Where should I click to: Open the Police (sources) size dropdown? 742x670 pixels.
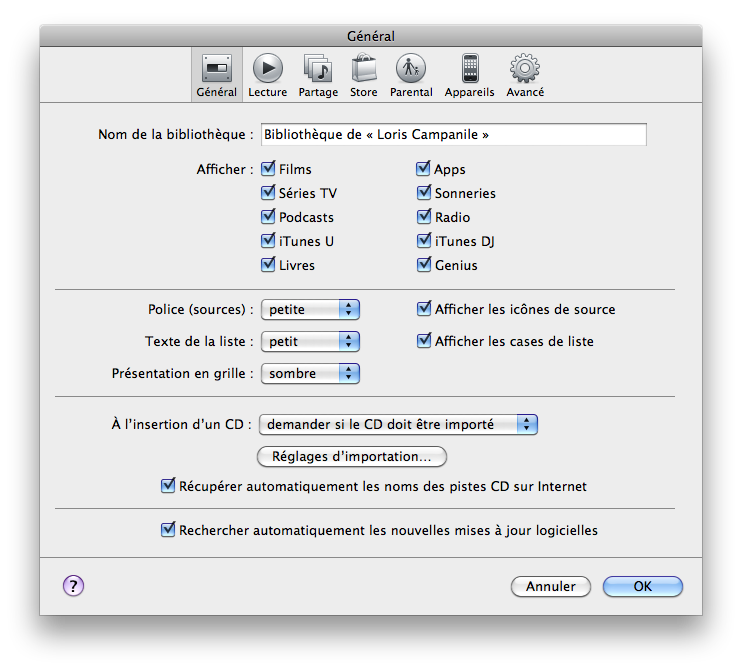pos(310,309)
